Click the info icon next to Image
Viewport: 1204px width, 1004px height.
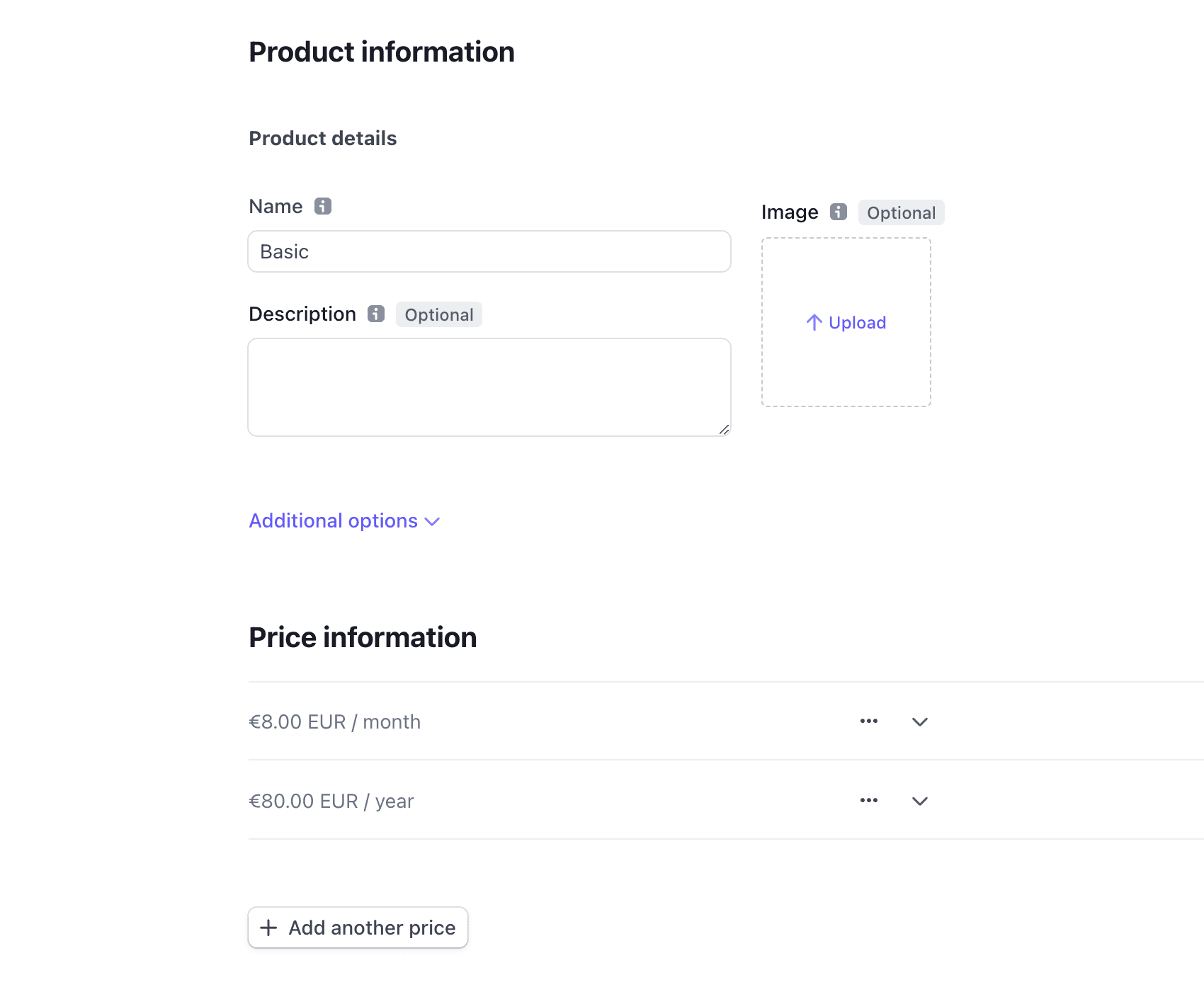click(x=839, y=212)
